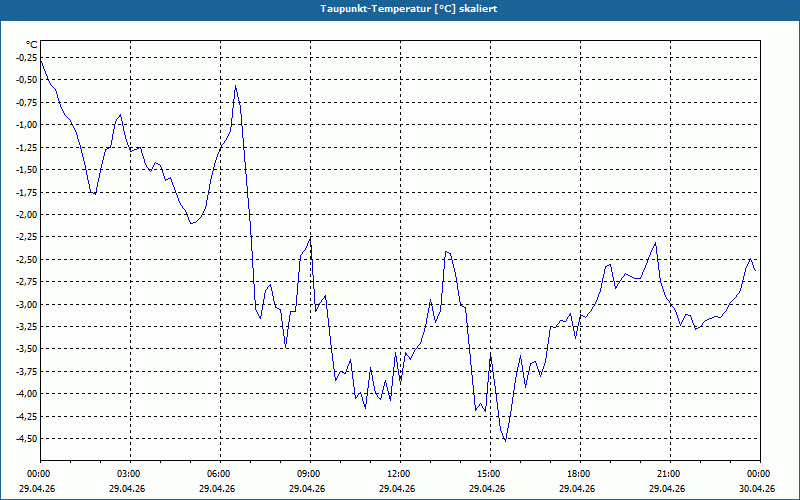Select the -4,25 y-axis label
The height and width of the screenshot is (500, 800).
pyautogui.click(x=27, y=416)
